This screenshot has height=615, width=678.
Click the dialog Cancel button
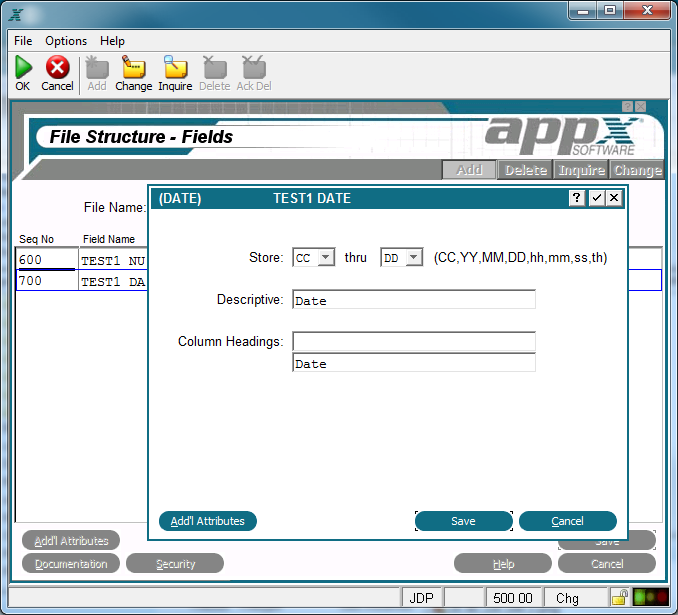click(568, 521)
